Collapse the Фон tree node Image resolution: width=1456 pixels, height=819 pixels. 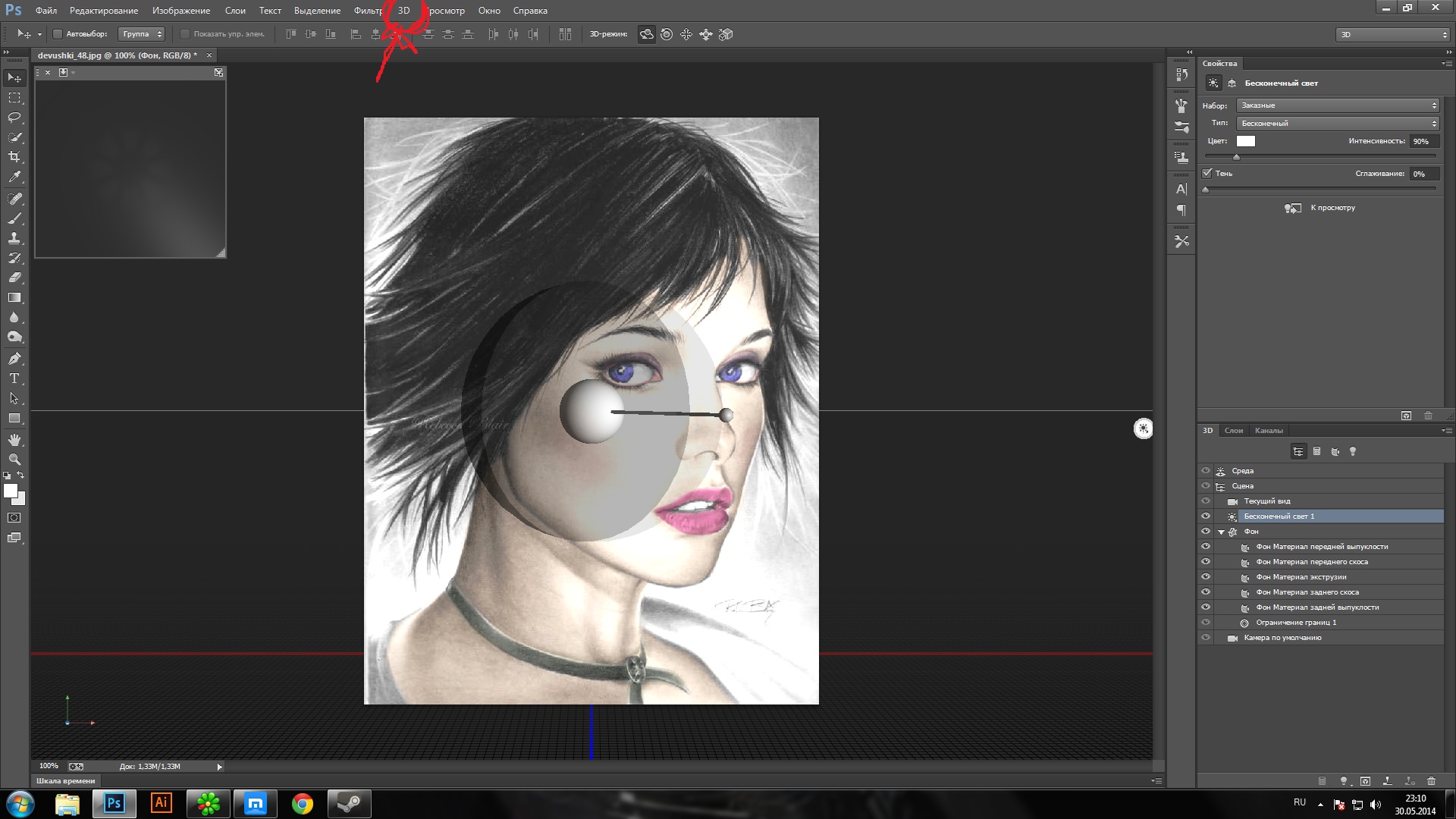[1221, 532]
